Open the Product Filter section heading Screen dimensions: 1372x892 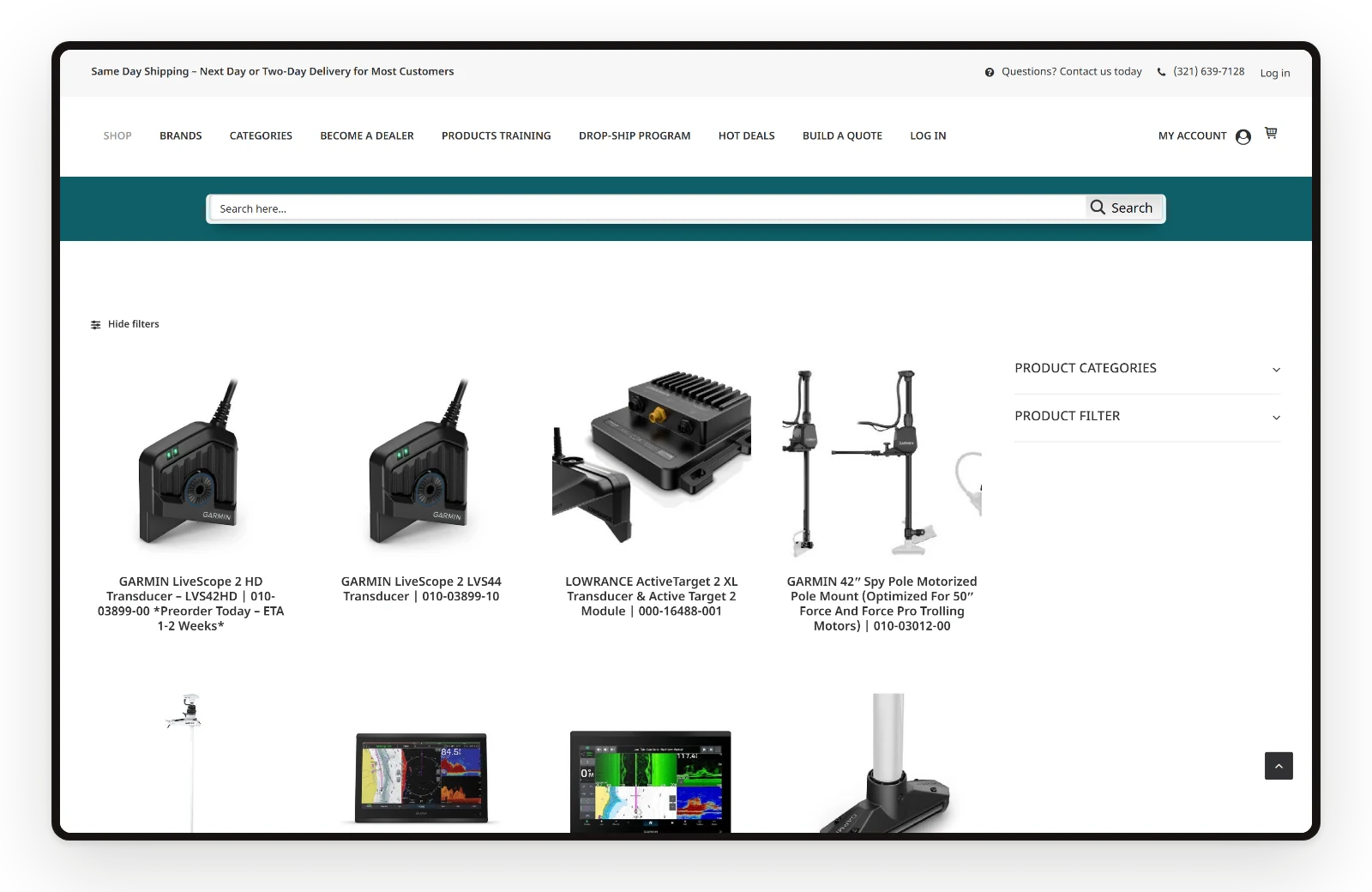(1068, 416)
